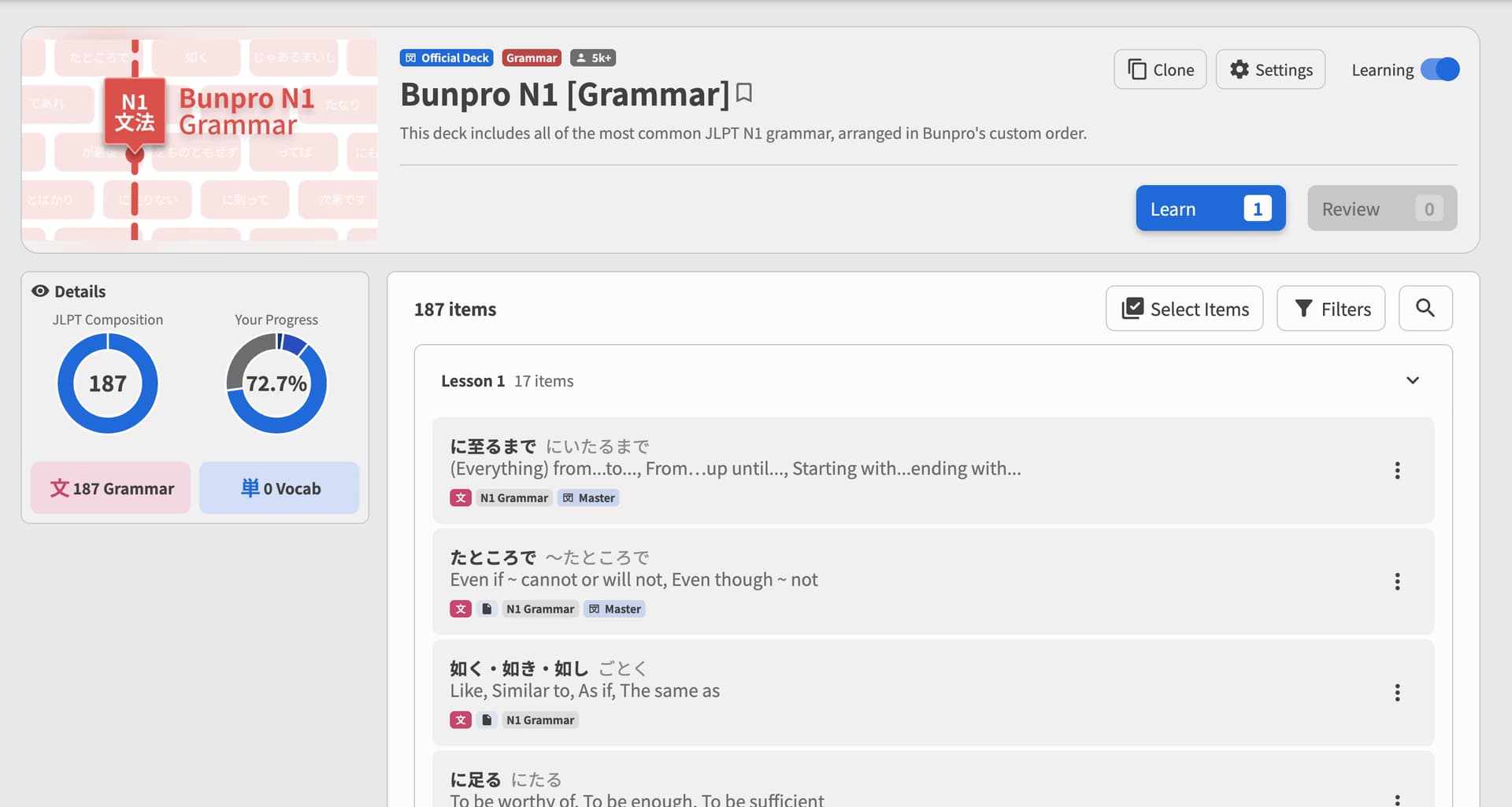1512x807 pixels.
Task: Open the に至るまで grammar item
Action: pyautogui.click(x=933, y=470)
